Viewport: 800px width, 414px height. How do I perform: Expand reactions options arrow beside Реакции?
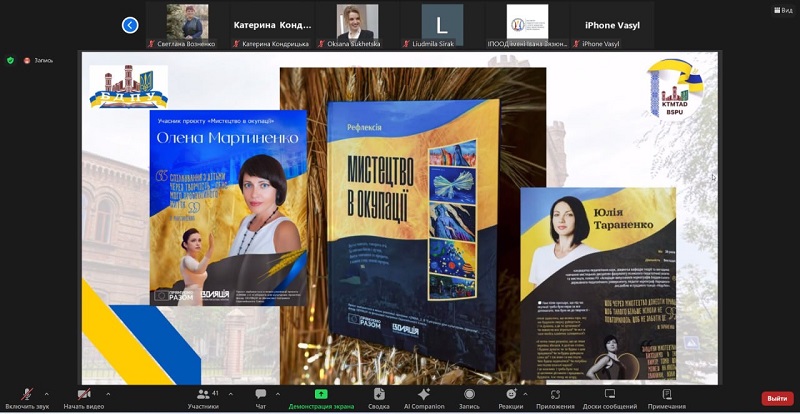point(525,394)
